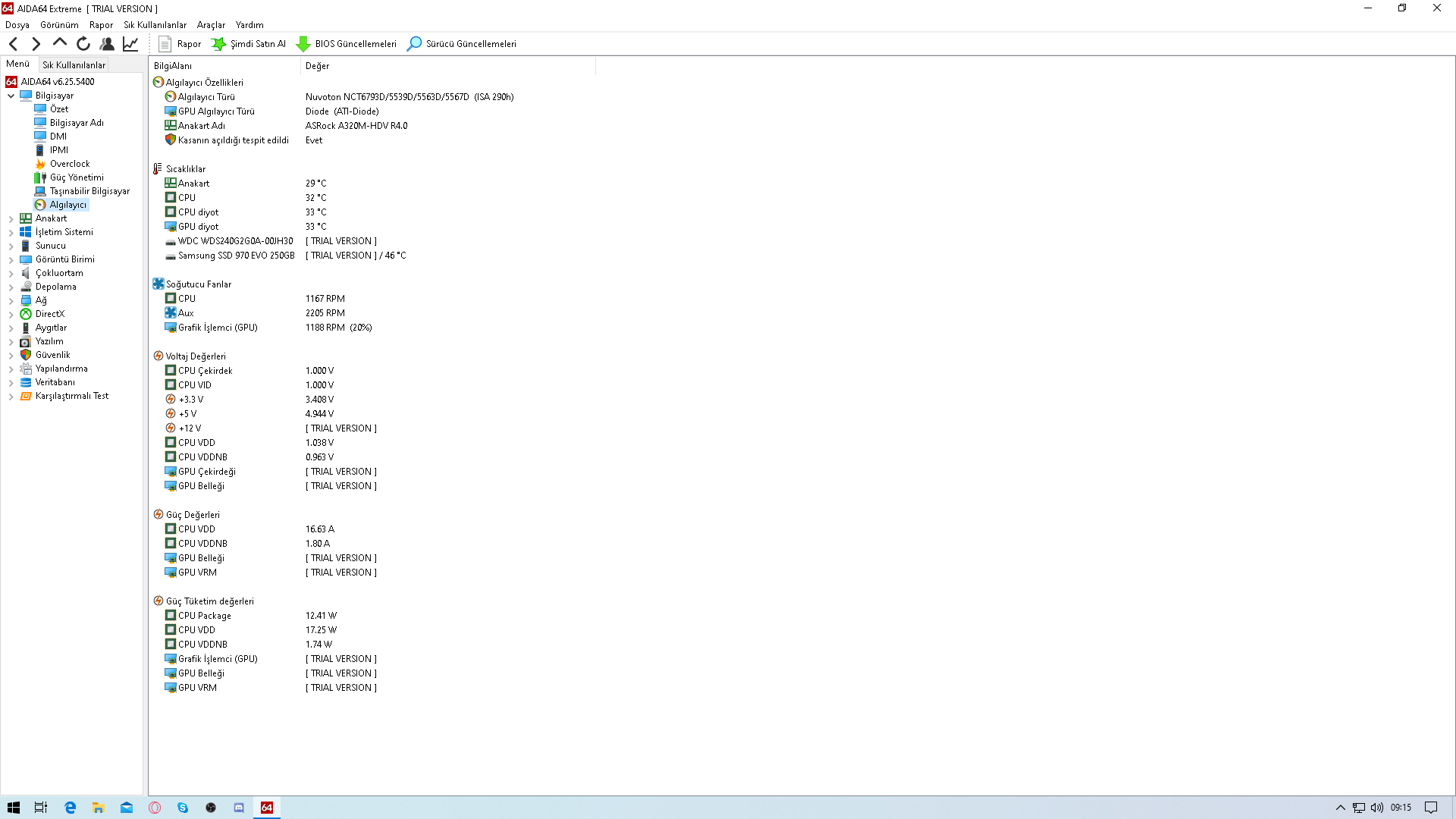The width and height of the screenshot is (1456, 819).
Task: Open the volume control in tray
Action: pyautogui.click(x=1377, y=808)
